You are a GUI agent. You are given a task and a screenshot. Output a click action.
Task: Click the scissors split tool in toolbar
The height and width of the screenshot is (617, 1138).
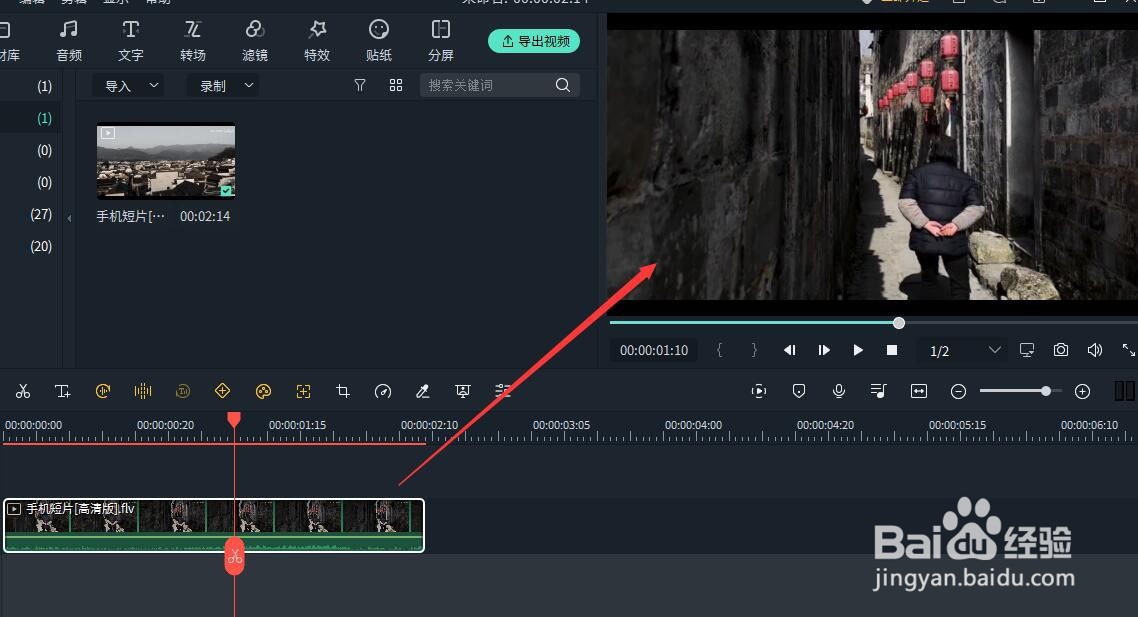(x=23, y=392)
